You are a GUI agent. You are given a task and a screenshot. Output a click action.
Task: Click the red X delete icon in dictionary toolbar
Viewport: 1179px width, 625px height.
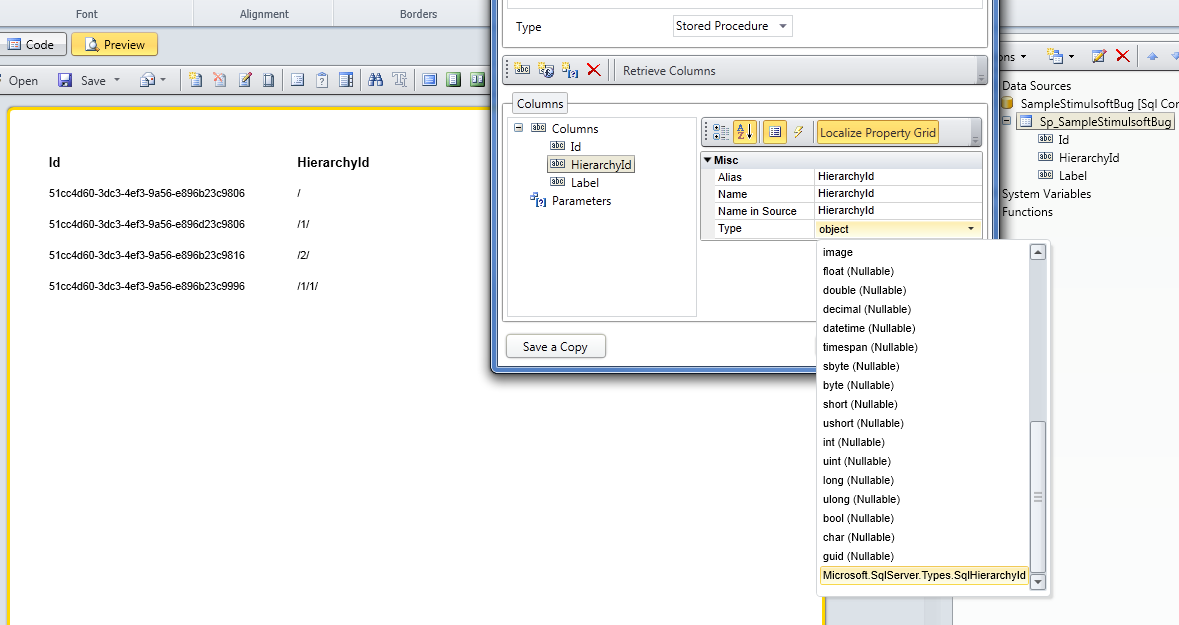point(1123,56)
